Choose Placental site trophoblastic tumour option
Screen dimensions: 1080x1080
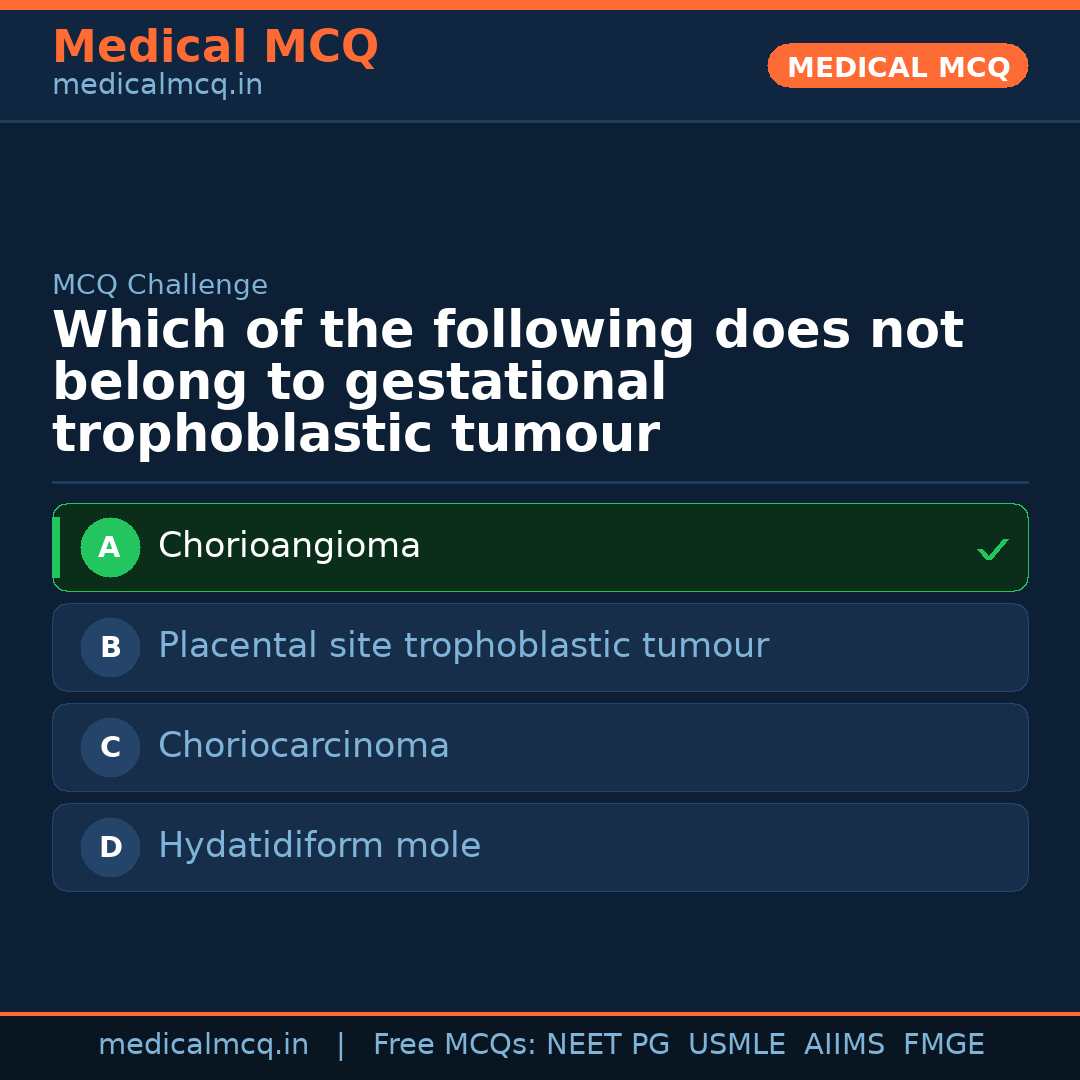click(463, 646)
